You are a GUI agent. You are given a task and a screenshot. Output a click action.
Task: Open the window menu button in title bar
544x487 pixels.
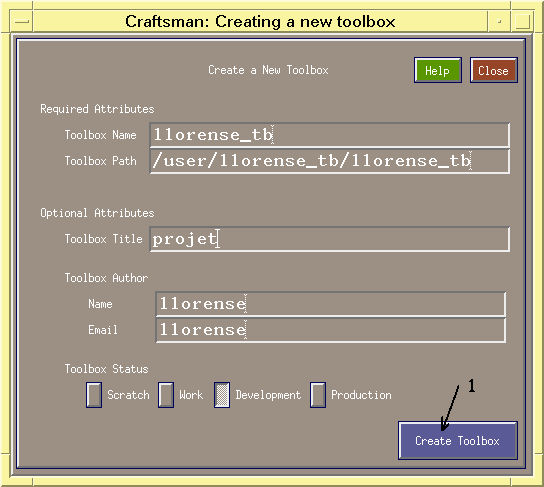[x=22, y=22]
